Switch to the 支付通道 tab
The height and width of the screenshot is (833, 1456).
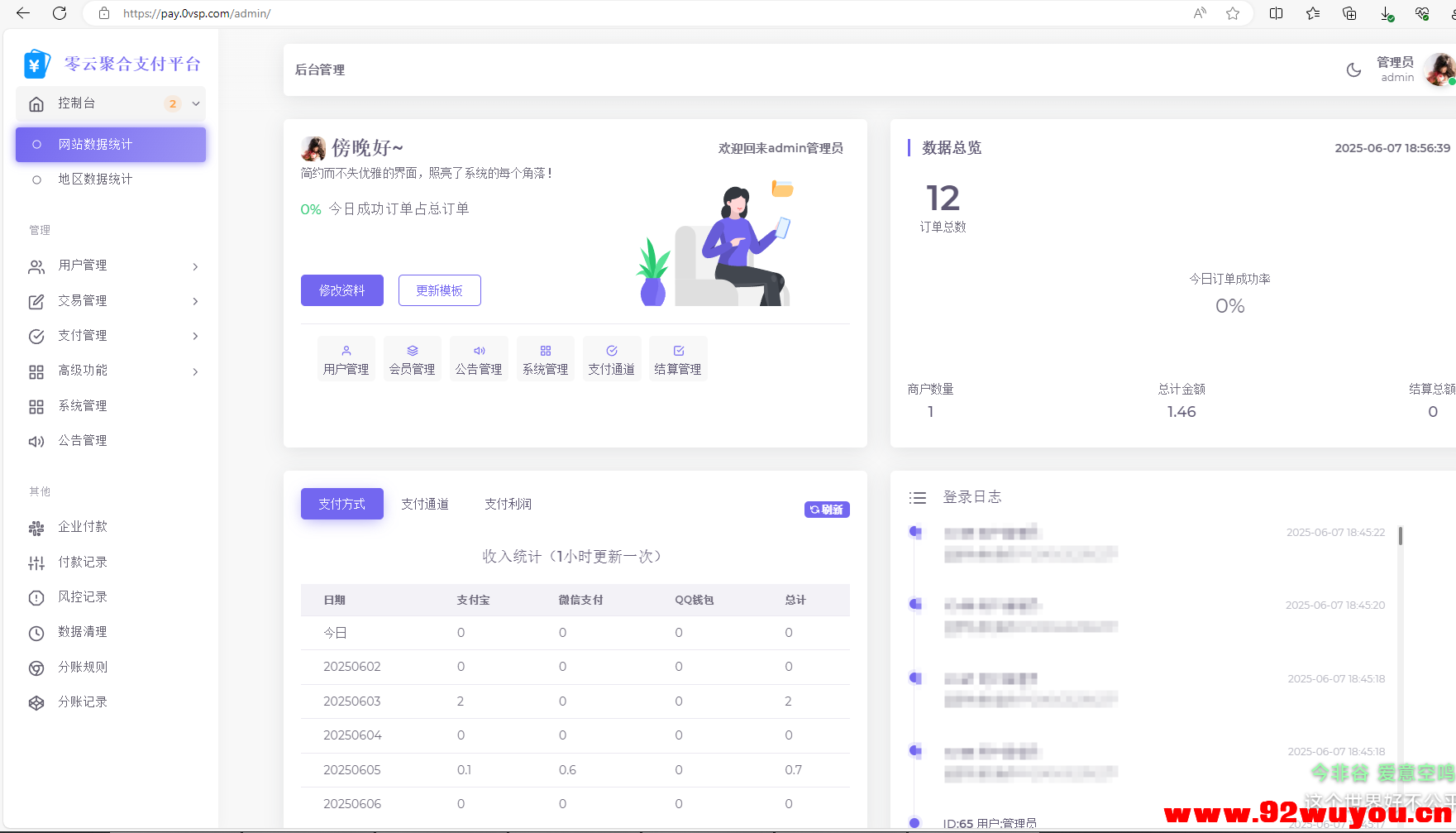pos(425,504)
